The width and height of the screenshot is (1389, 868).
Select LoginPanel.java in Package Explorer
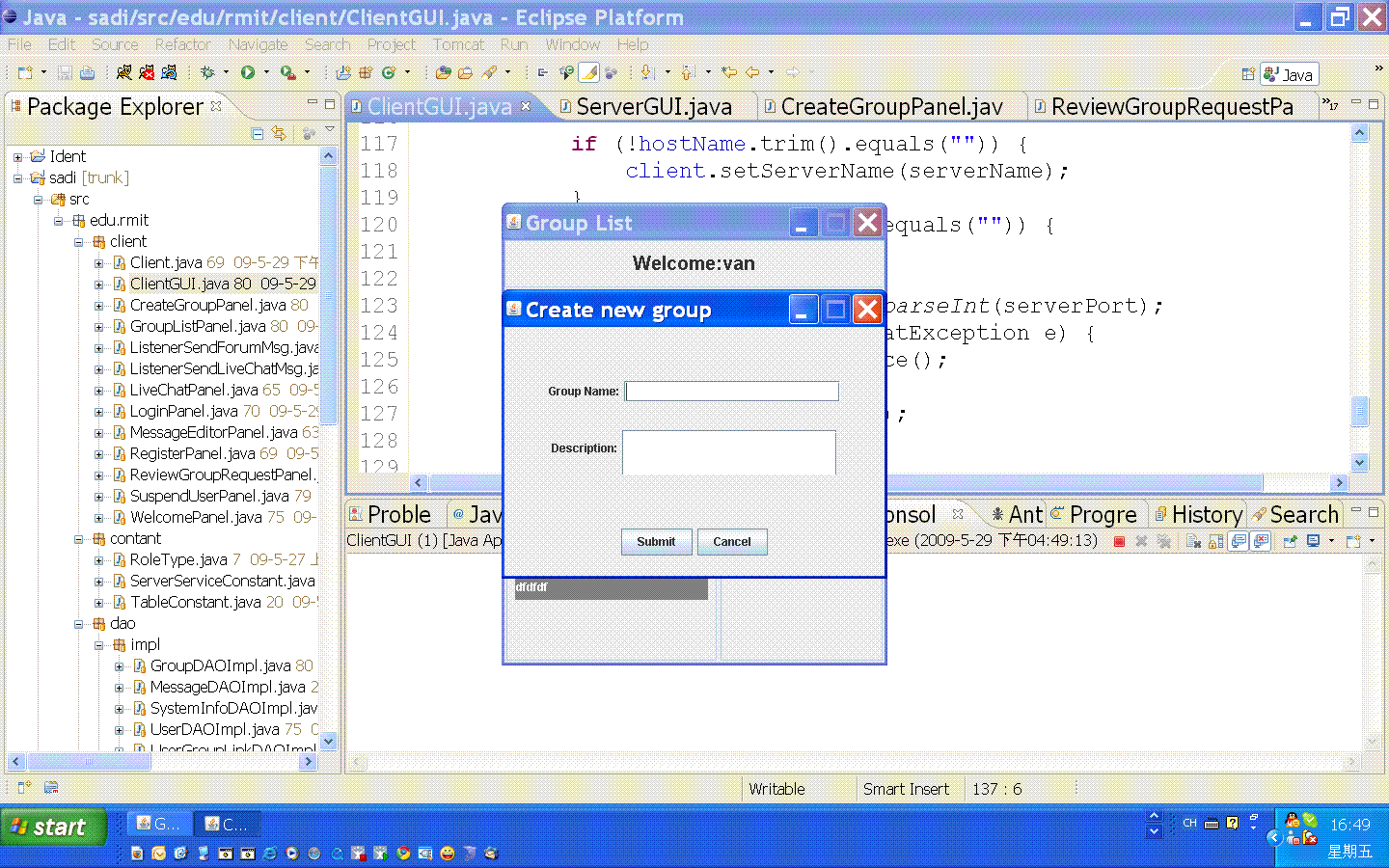pos(216,412)
